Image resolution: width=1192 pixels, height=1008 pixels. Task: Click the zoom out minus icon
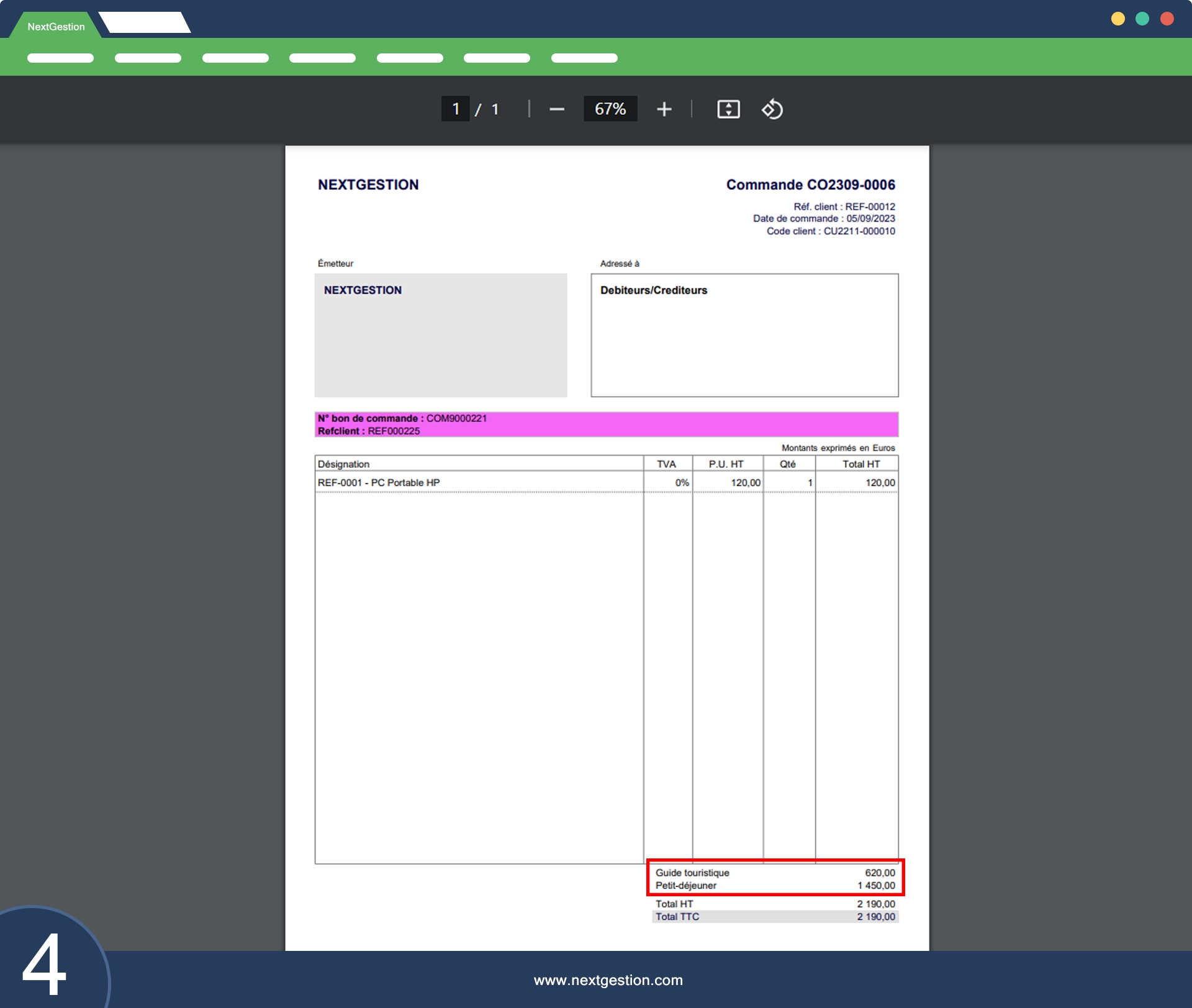tap(556, 109)
